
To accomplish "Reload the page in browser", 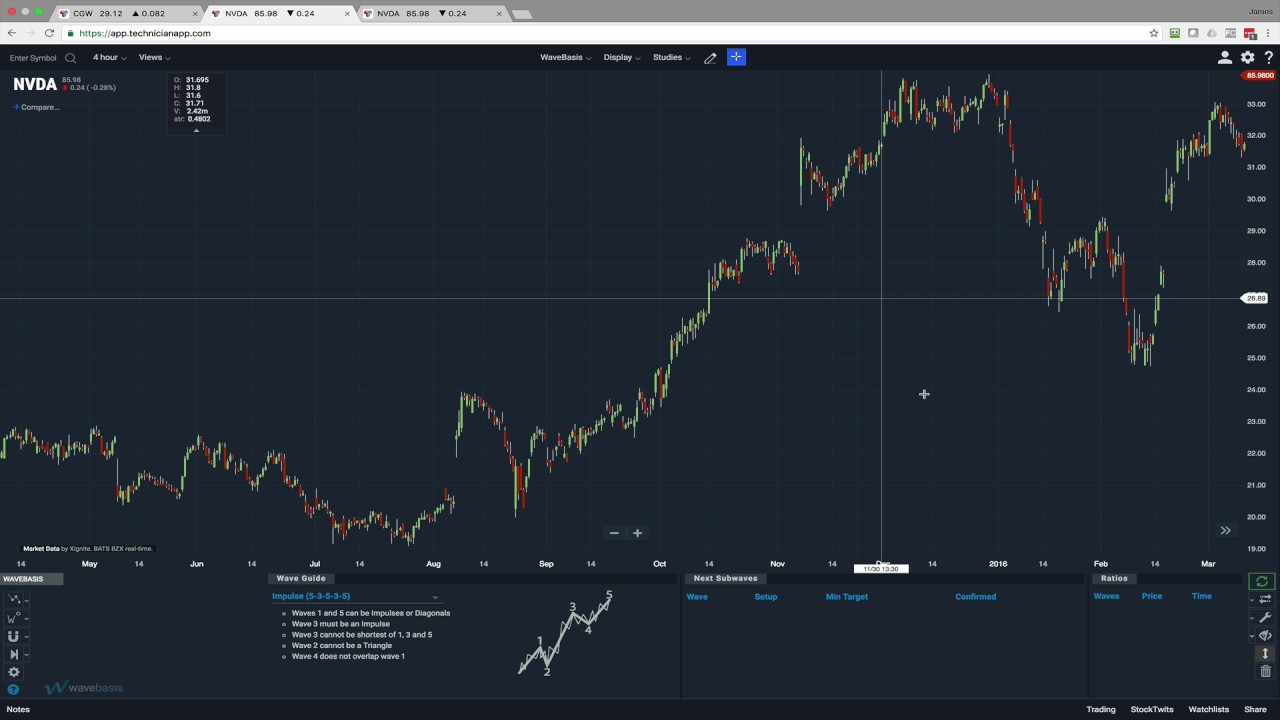I will click(49, 33).
